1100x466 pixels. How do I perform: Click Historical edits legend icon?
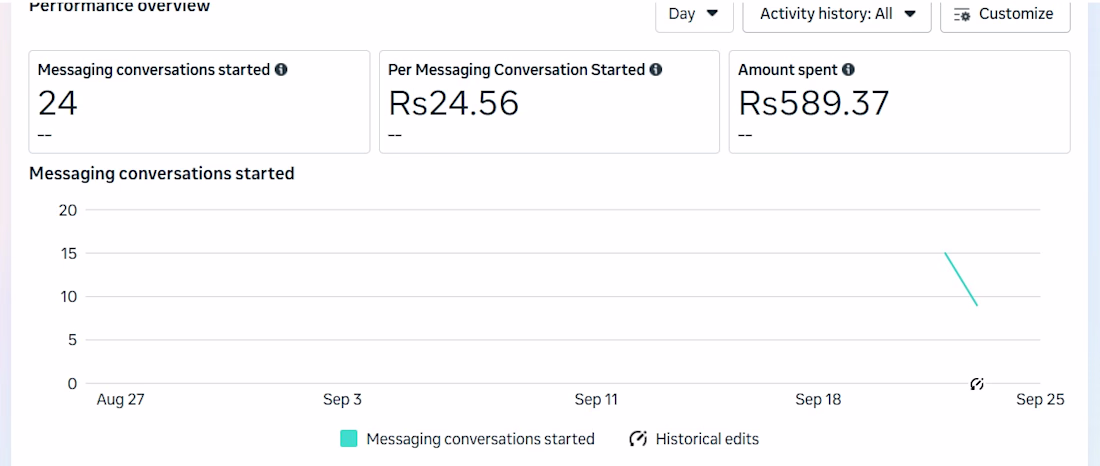638,439
